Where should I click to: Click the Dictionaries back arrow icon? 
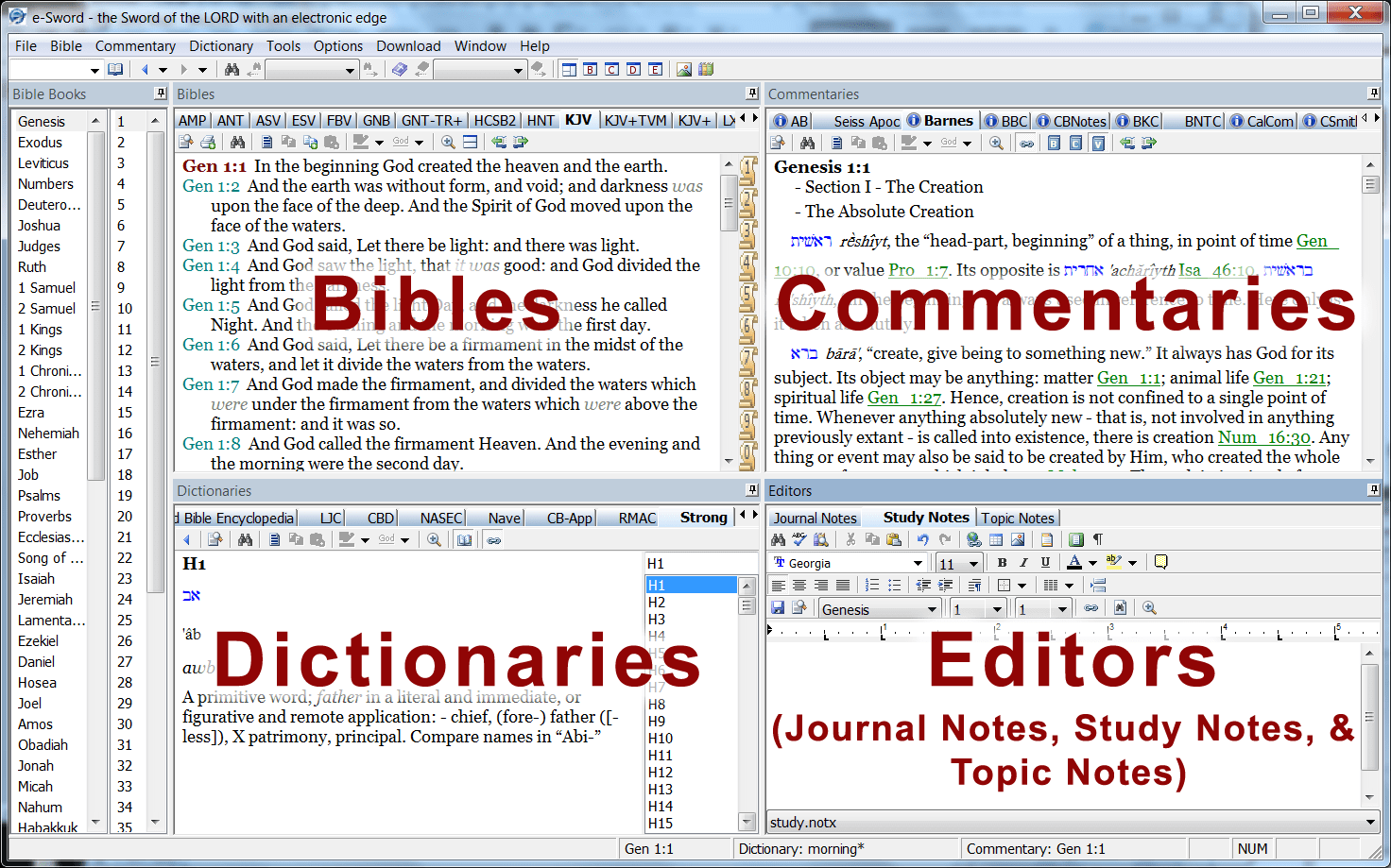click(x=187, y=539)
